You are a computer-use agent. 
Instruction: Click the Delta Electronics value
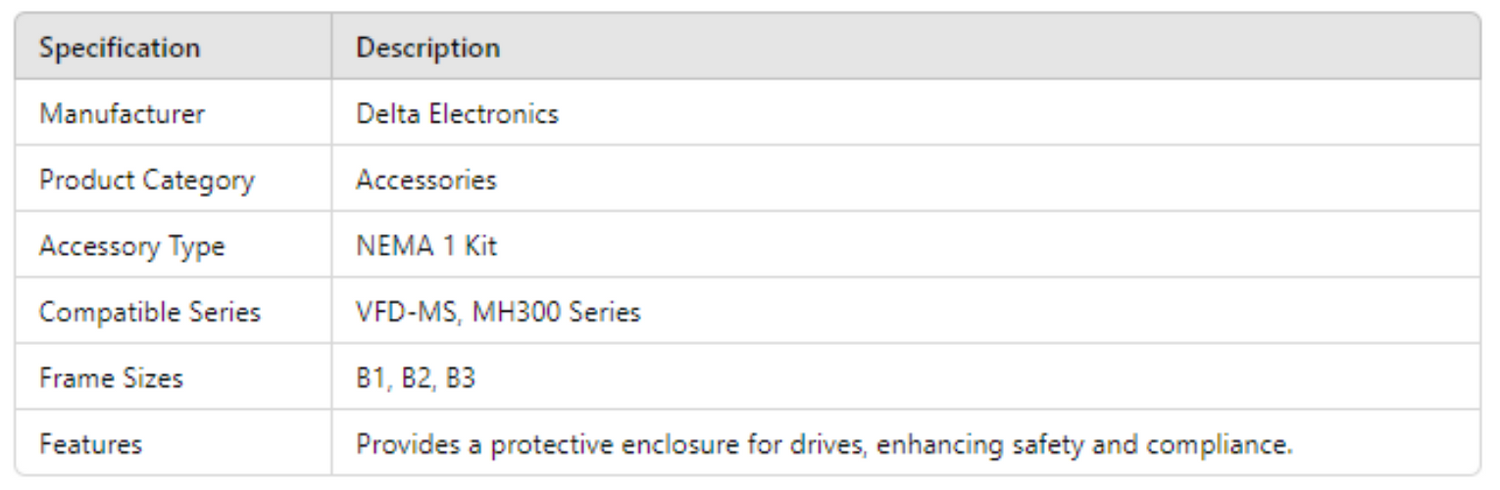coord(457,114)
